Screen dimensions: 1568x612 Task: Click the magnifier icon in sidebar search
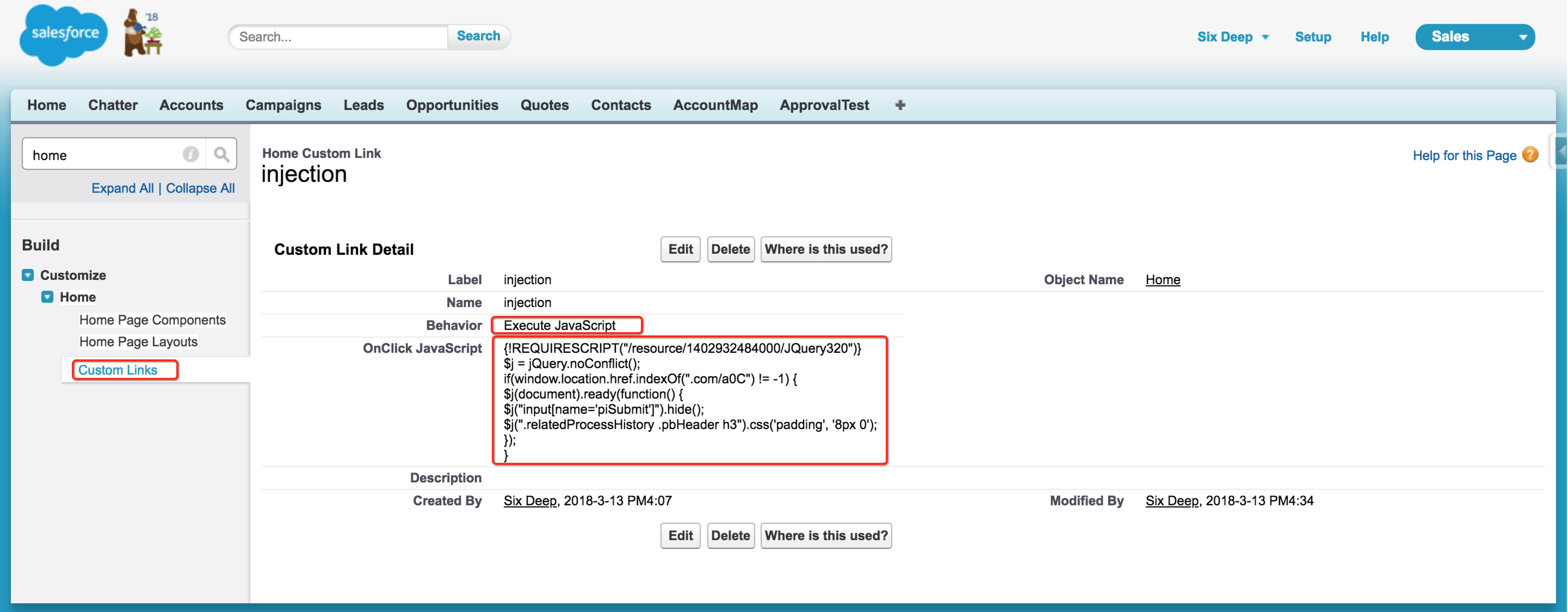pos(221,155)
